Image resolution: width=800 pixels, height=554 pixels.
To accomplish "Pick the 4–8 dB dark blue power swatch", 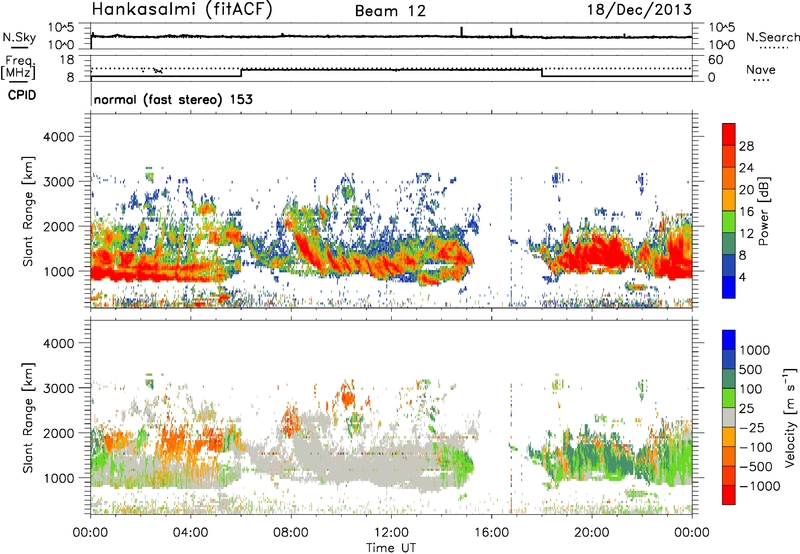I will pos(729,266).
